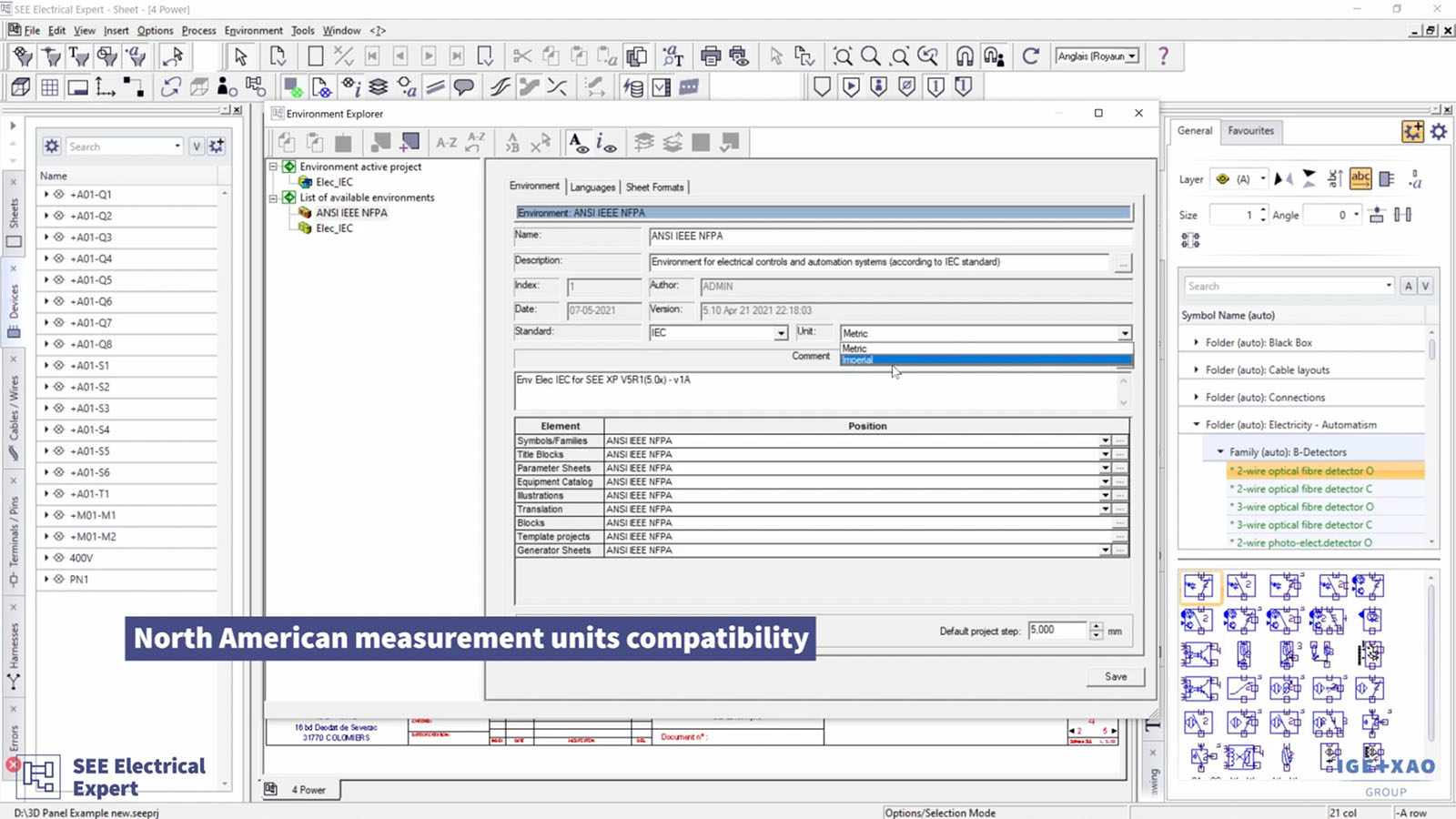Toggle the A filter button beside symbol search
The image size is (1456, 819).
click(1409, 286)
